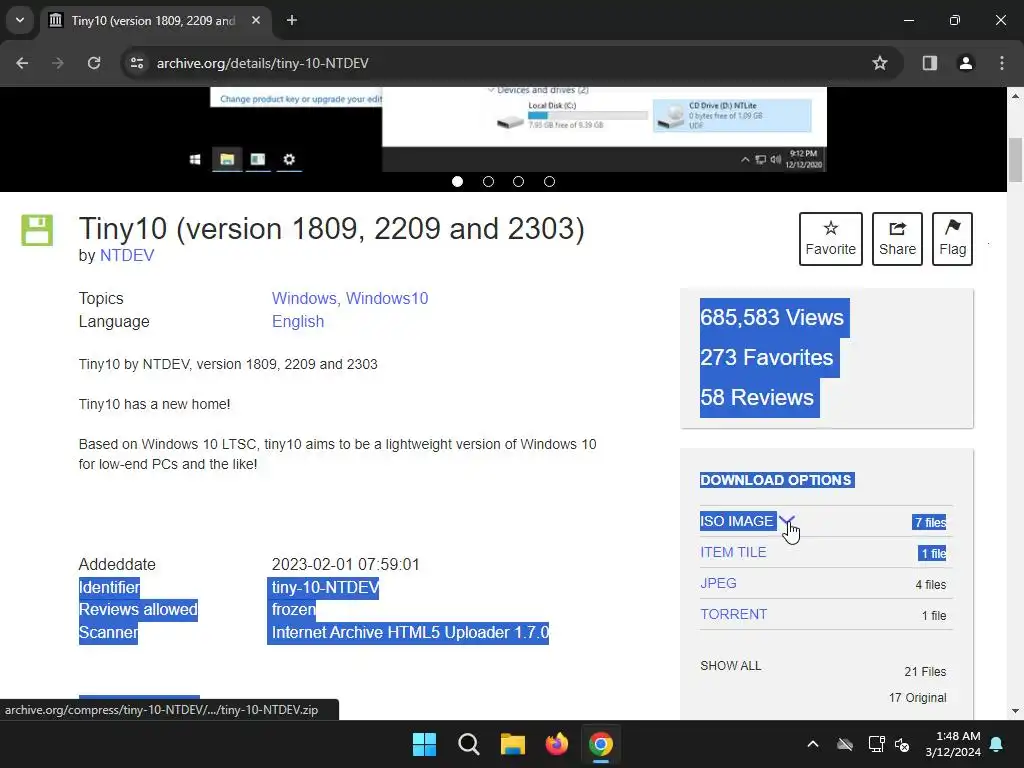
Task: Click the tiny-10-NTDEV identifier value
Action: 325,587
